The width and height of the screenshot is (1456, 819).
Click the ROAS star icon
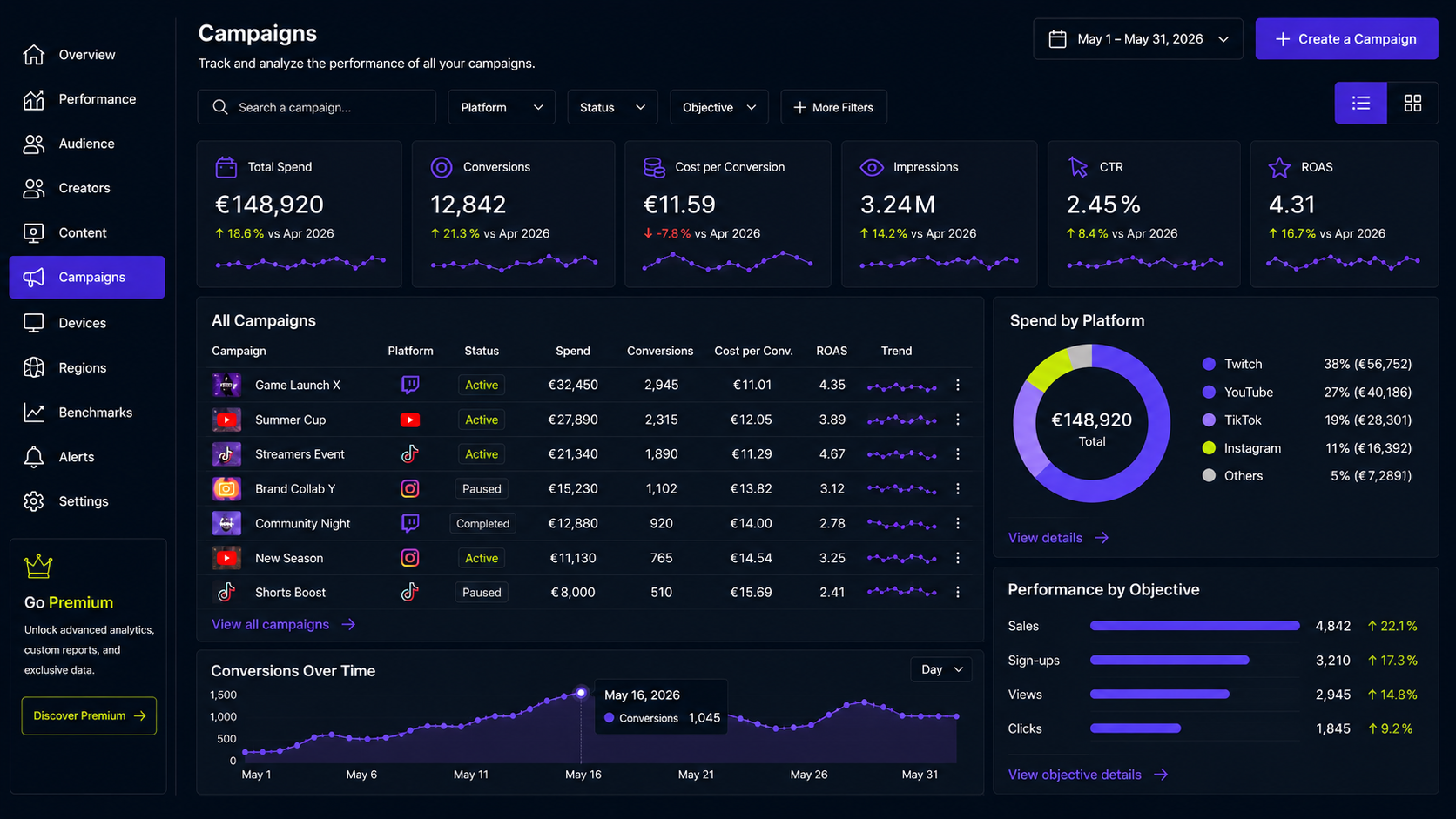(1279, 167)
